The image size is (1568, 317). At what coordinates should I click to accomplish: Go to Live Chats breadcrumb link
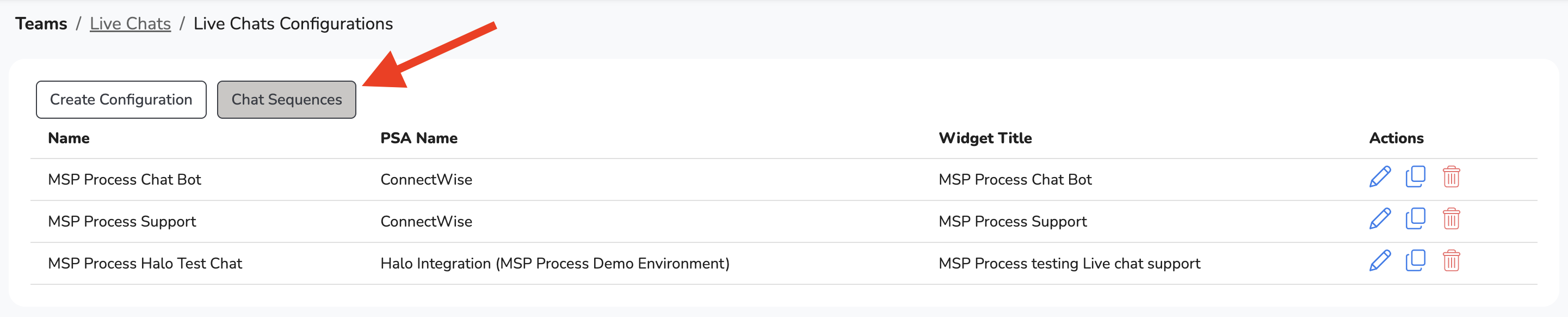130,24
